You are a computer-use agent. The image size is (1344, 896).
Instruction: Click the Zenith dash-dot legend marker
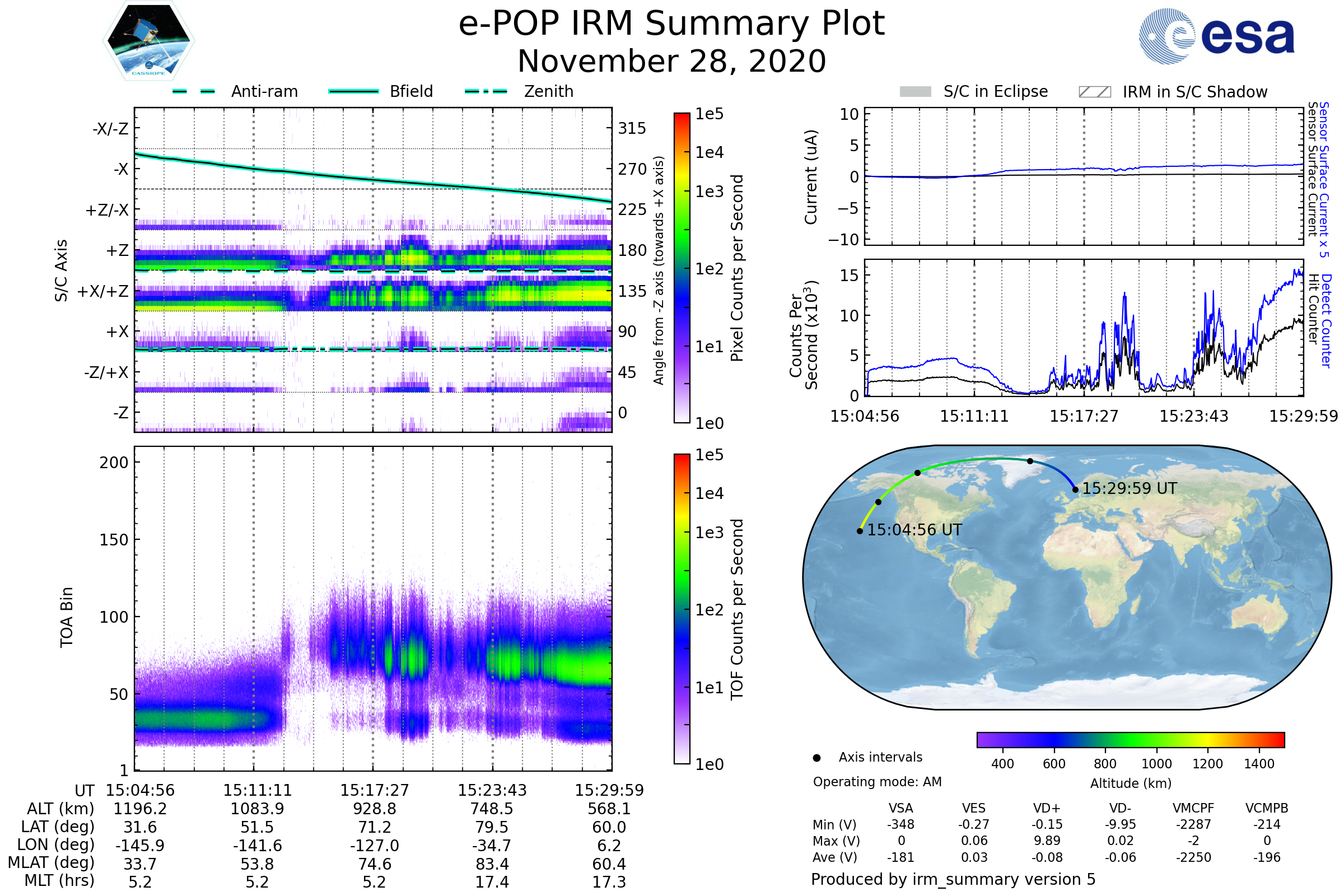pyautogui.click(x=486, y=91)
